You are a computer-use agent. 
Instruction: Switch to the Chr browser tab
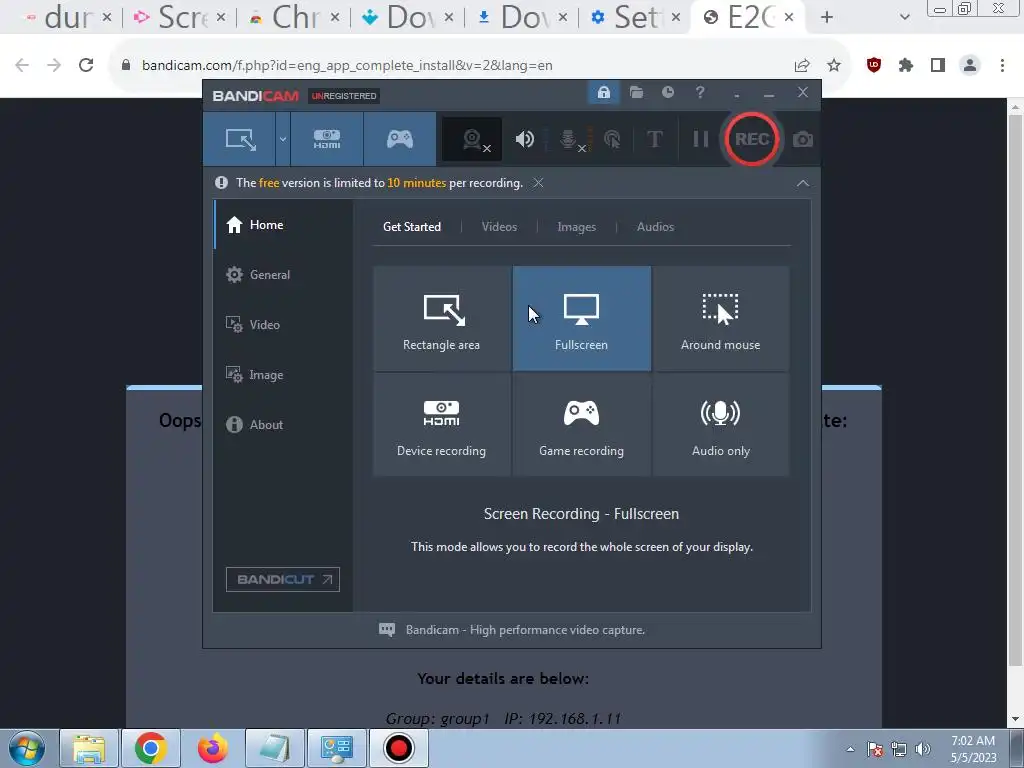[x=295, y=17]
